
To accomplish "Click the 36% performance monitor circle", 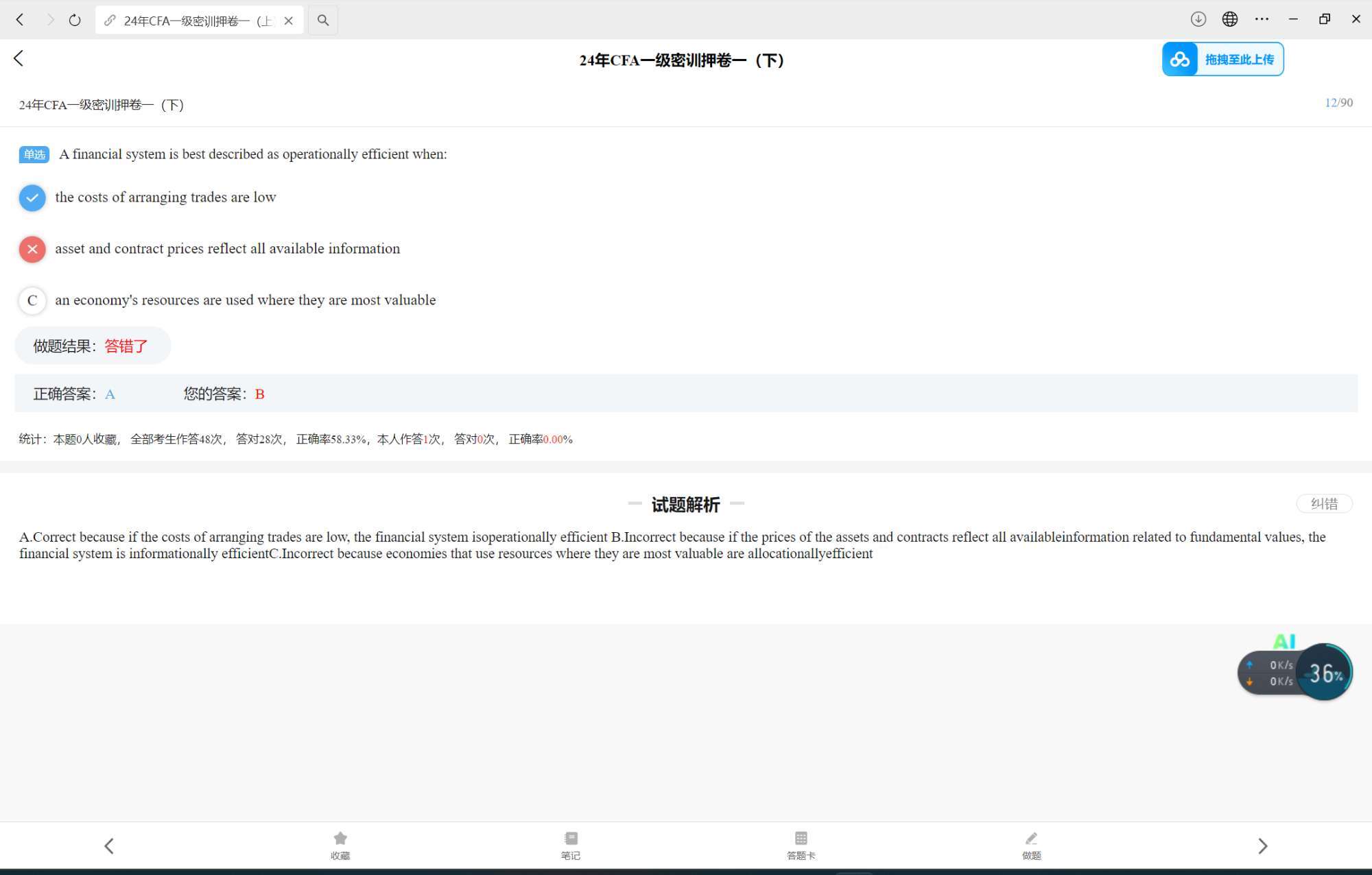I will pyautogui.click(x=1324, y=673).
